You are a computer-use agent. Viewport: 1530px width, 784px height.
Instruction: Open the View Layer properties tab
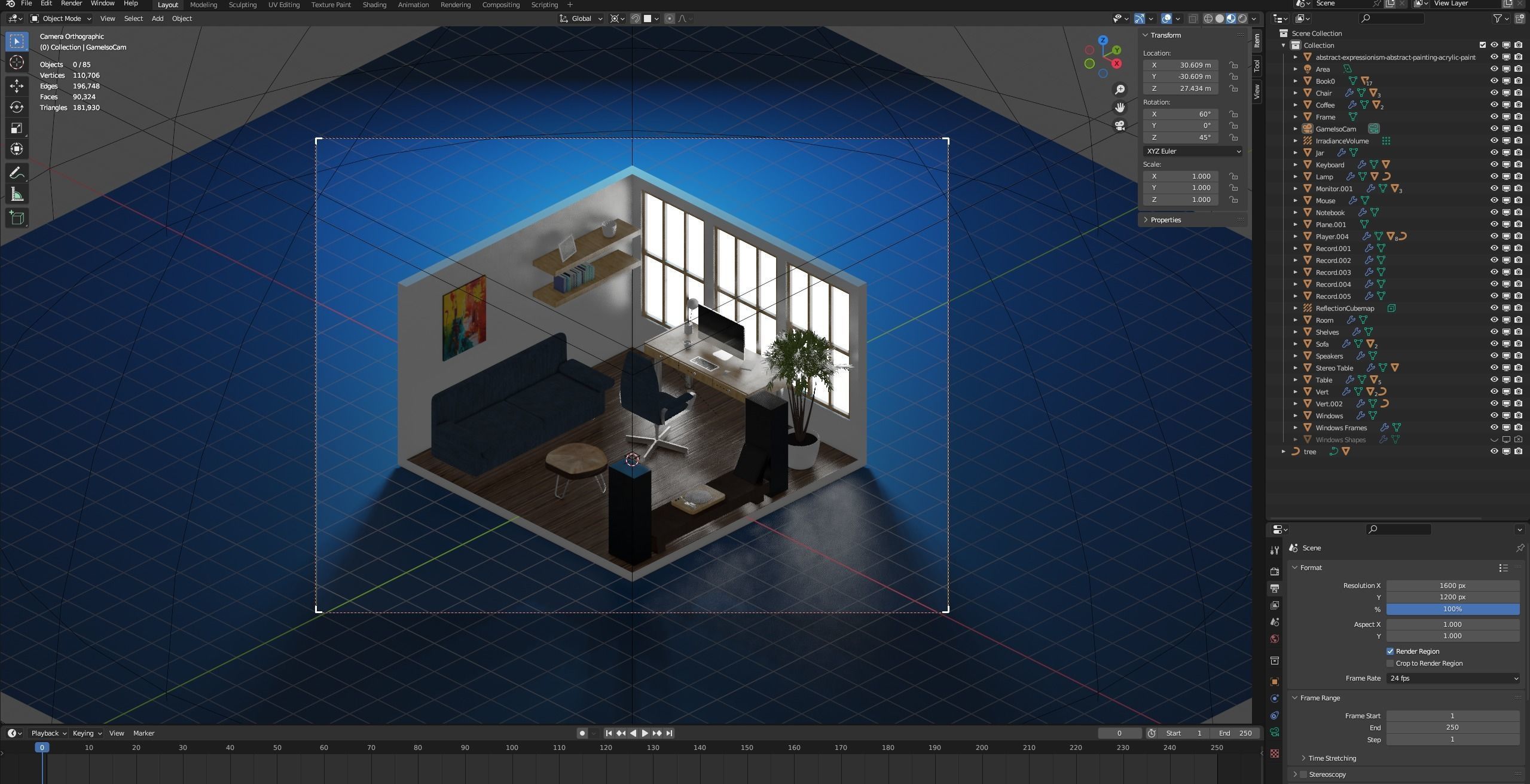coord(1275,605)
